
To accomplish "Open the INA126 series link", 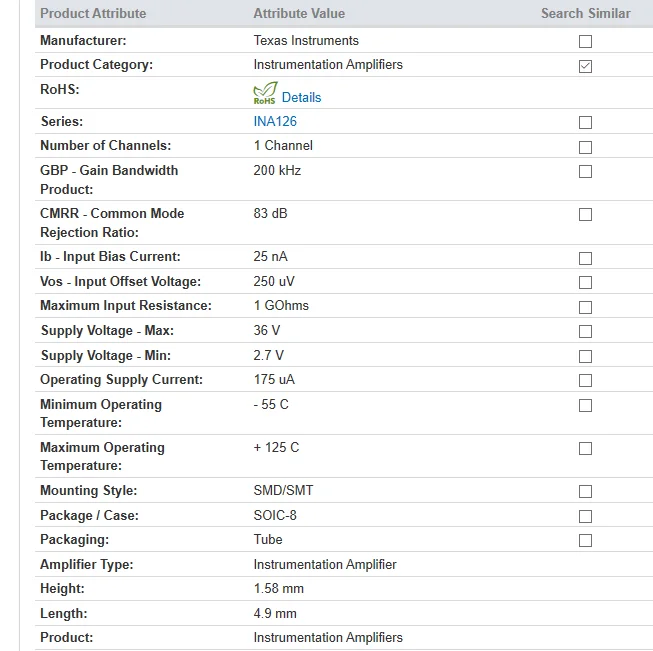I will (275, 122).
